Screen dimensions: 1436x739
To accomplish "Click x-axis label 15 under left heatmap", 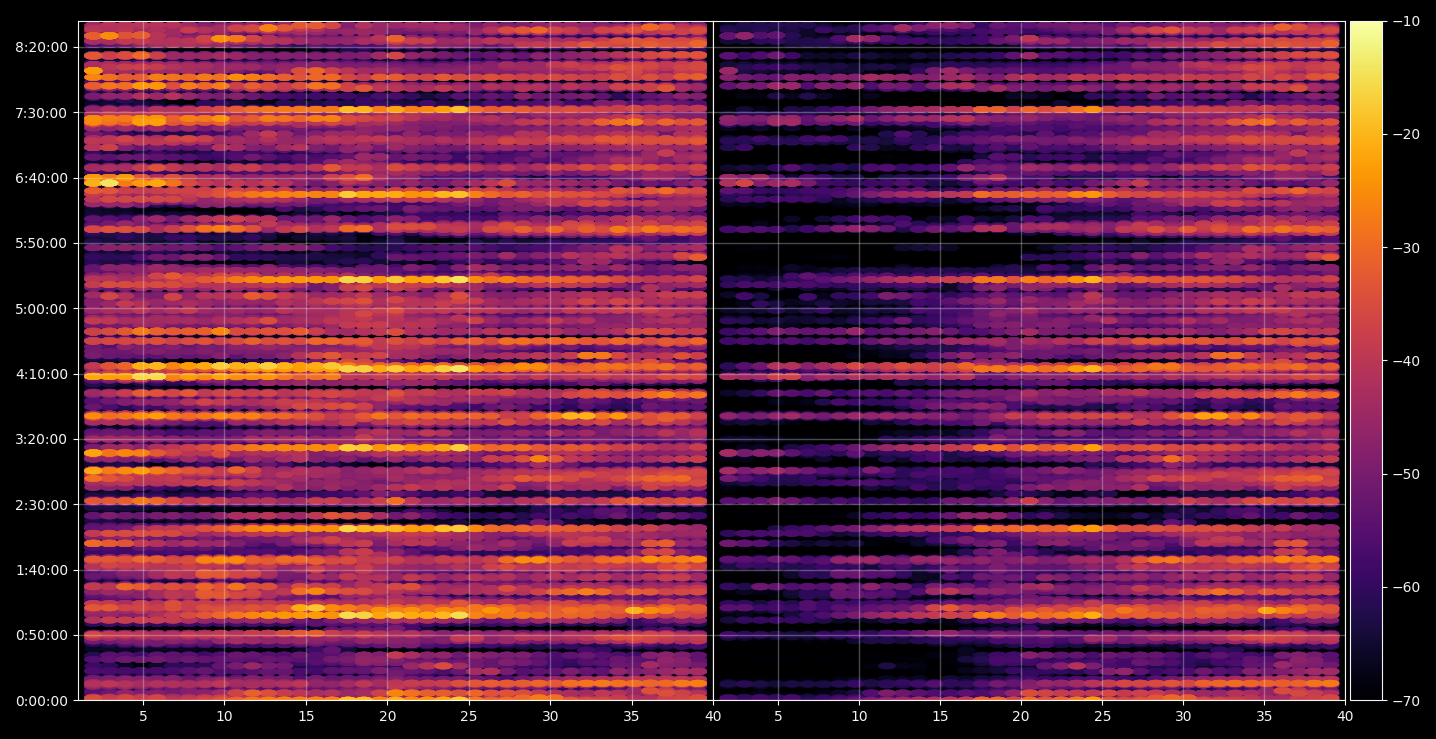I will tap(306, 716).
